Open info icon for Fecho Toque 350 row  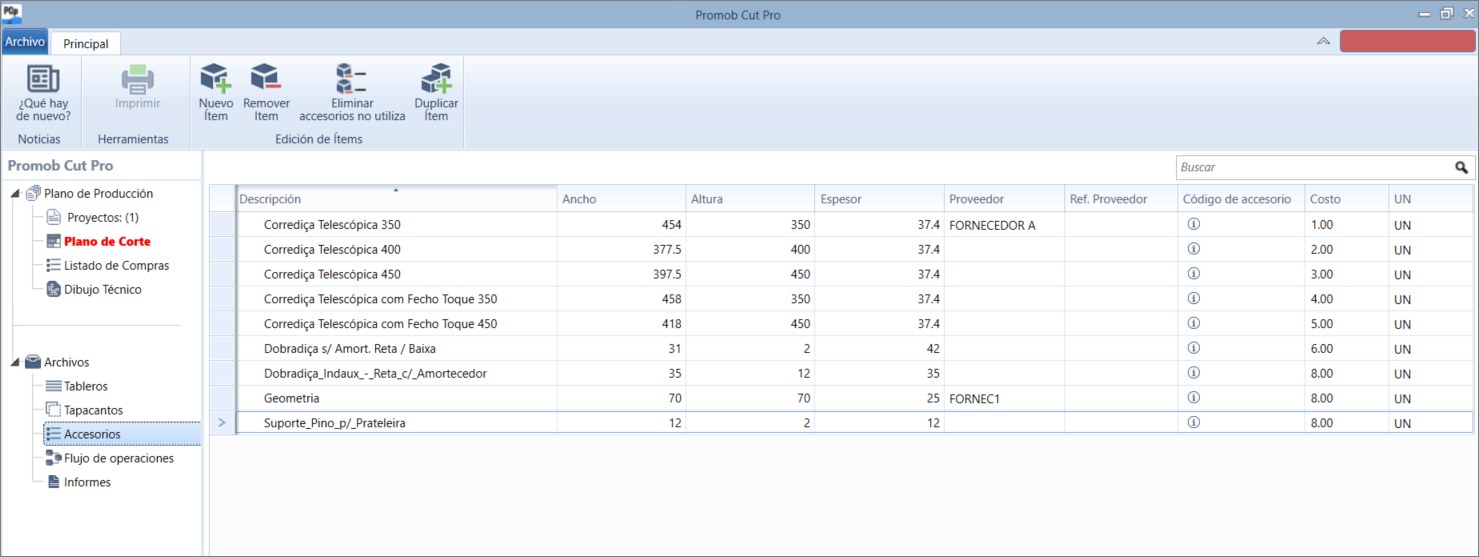click(1193, 298)
